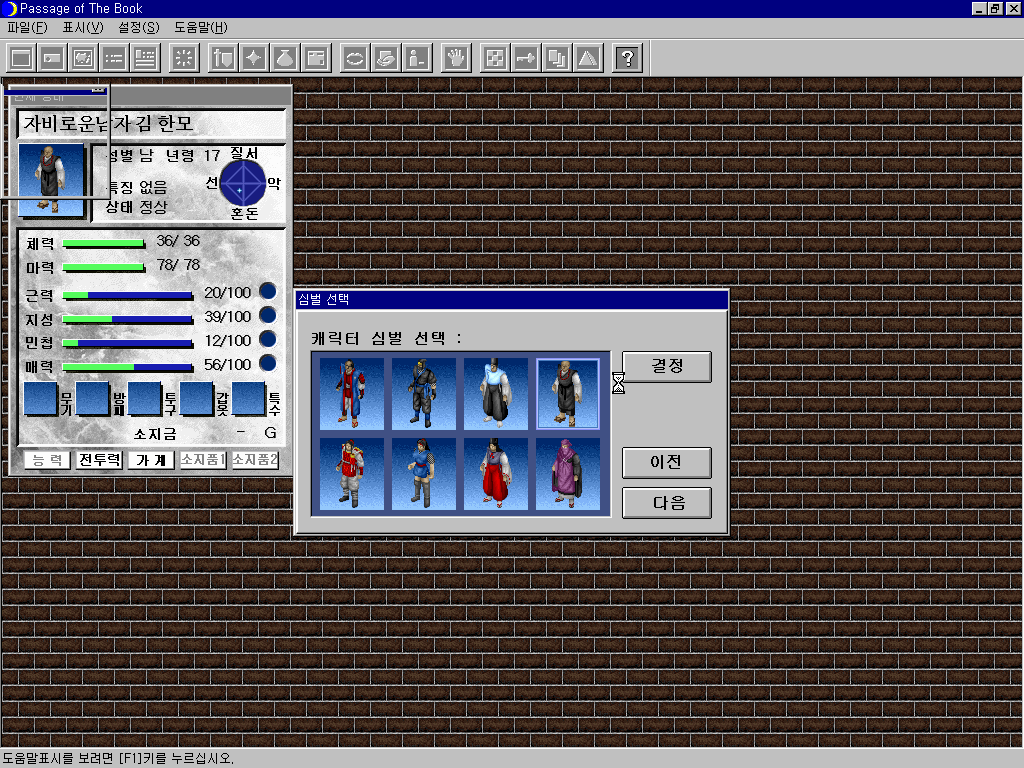
Task: Click the question mark help icon
Action: pos(628,58)
